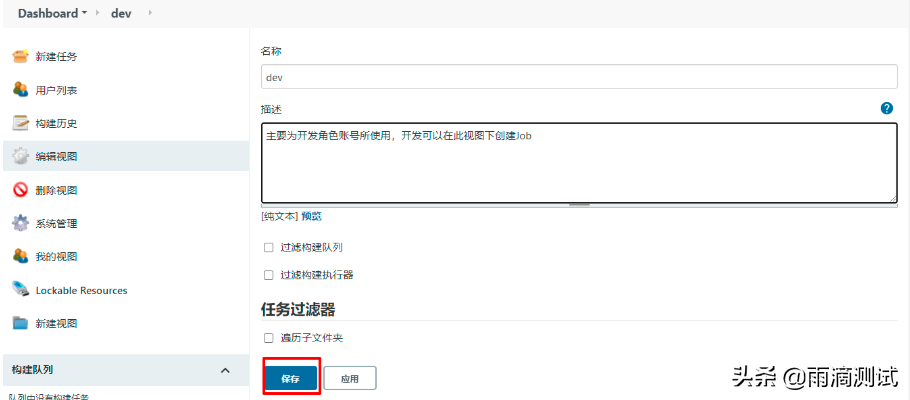Open the Dashboard breadcrumb dropdown arrow
The height and width of the screenshot is (400, 910).
[x=84, y=13]
